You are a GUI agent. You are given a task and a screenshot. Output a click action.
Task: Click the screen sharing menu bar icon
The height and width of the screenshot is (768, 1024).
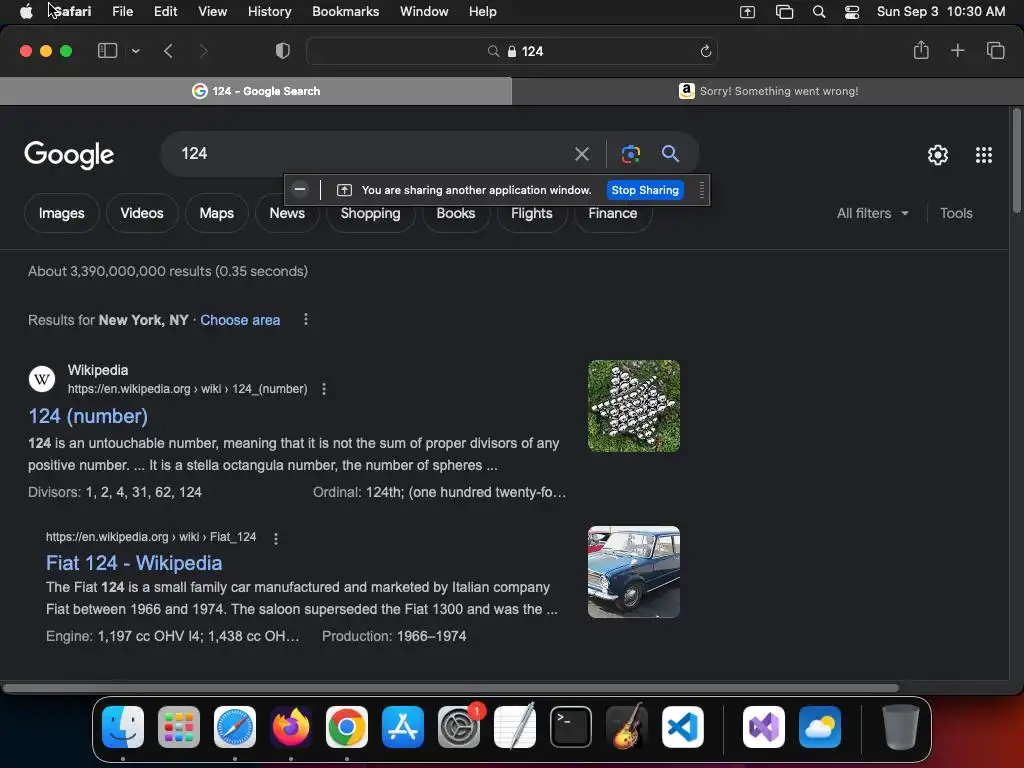[747, 12]
